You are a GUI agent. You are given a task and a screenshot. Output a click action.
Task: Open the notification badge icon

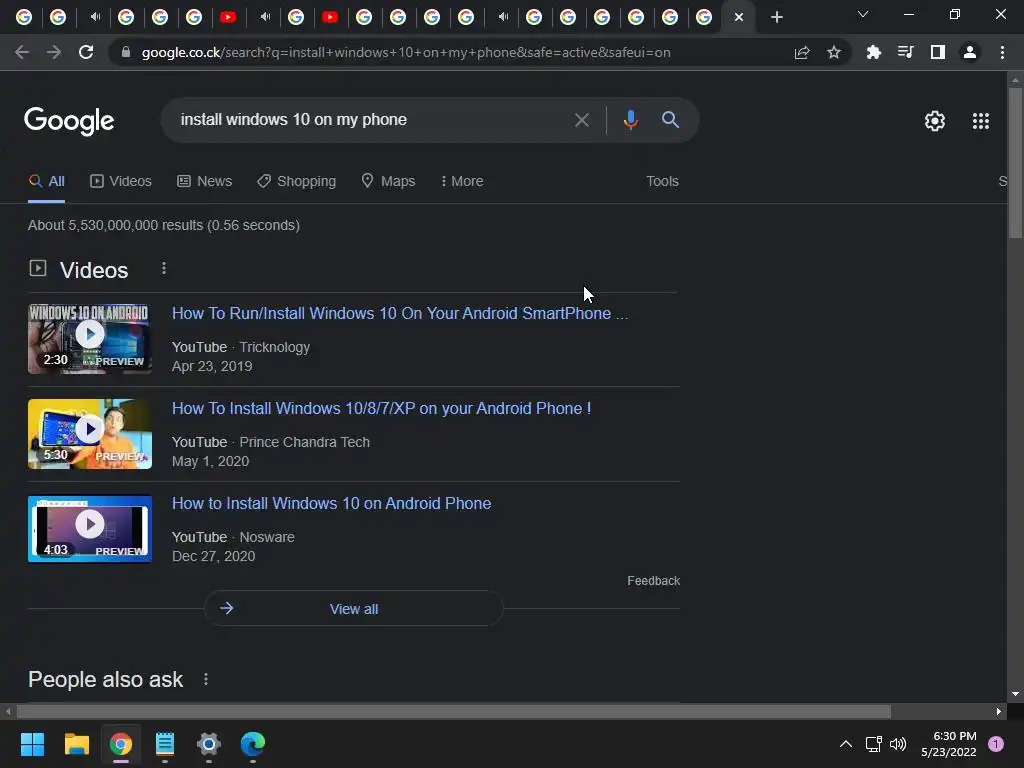tap(996, 744)
